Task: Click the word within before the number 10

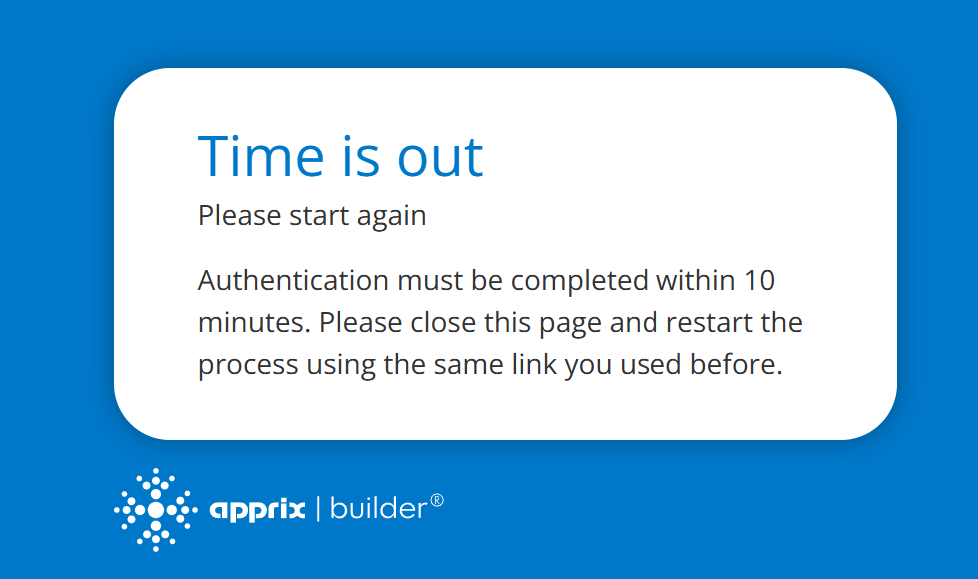Action: [696, 280]
